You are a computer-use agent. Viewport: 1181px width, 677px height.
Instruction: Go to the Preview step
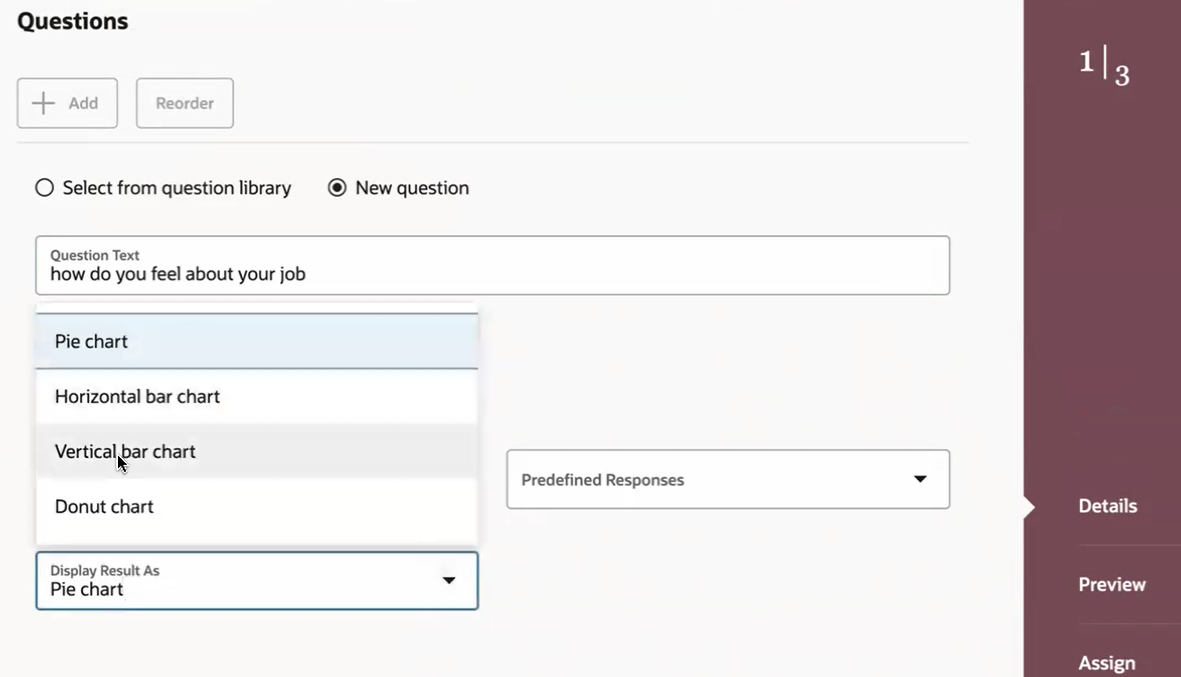pyautogui.click(x=1112, y=584)
